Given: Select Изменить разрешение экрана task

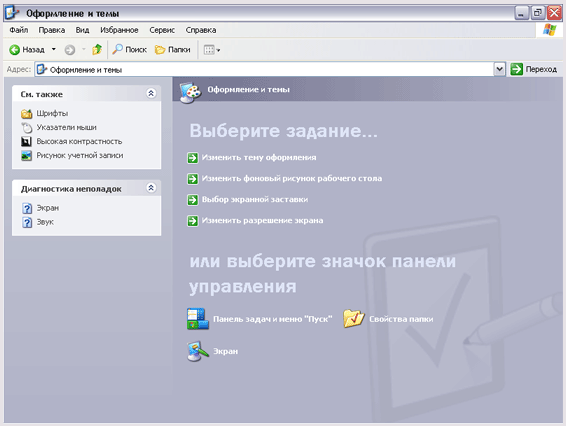Looking at the screenshot, I should tap(262, 220).
